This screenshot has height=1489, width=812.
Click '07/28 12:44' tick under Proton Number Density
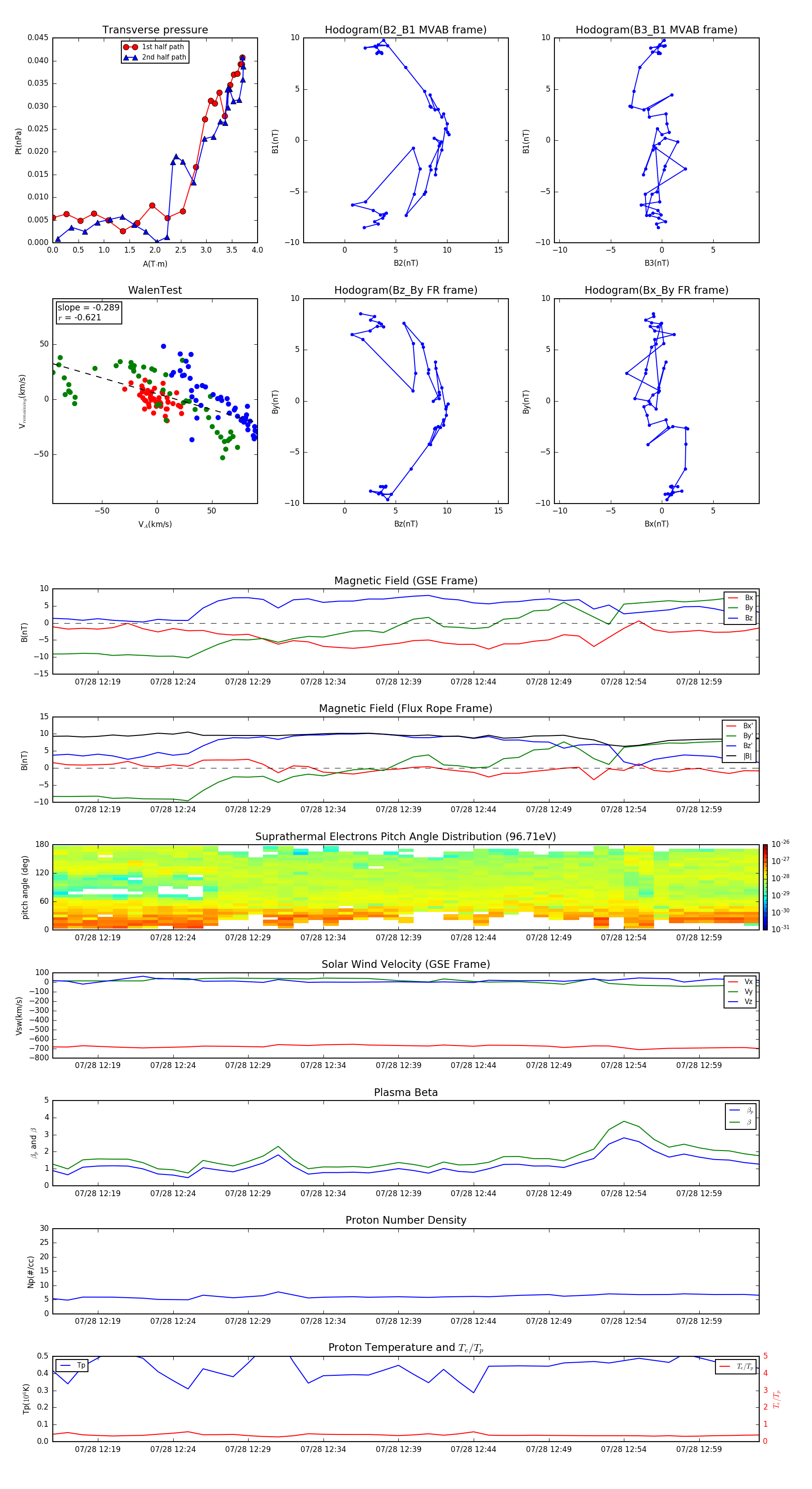[473, 1321]
